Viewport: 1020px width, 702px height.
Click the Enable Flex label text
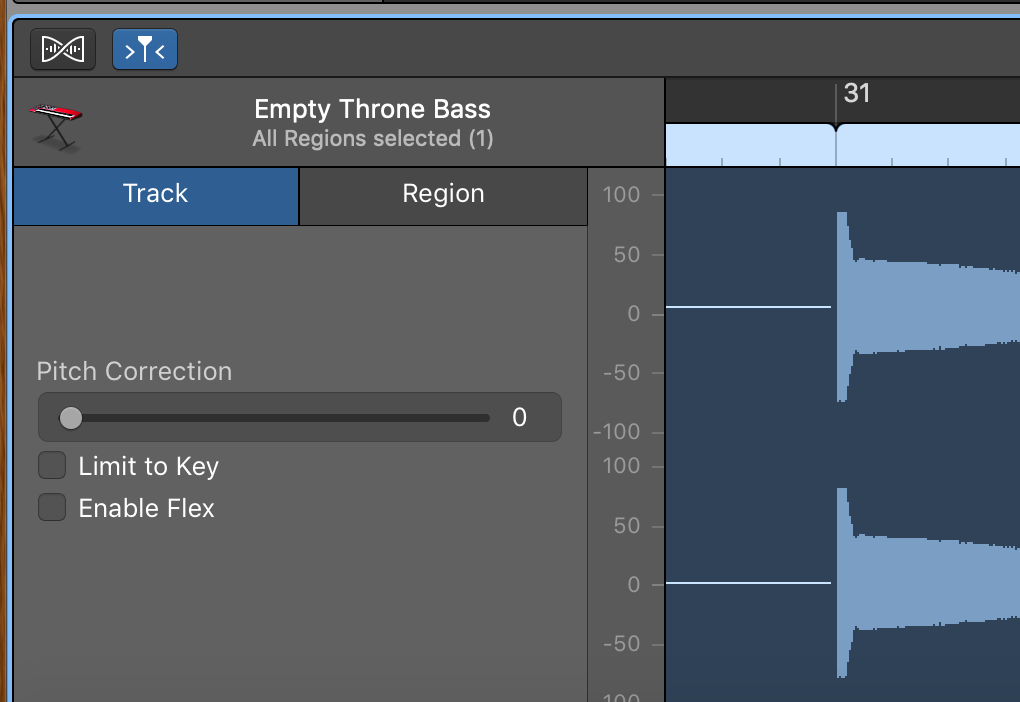[x=146, y=508]
